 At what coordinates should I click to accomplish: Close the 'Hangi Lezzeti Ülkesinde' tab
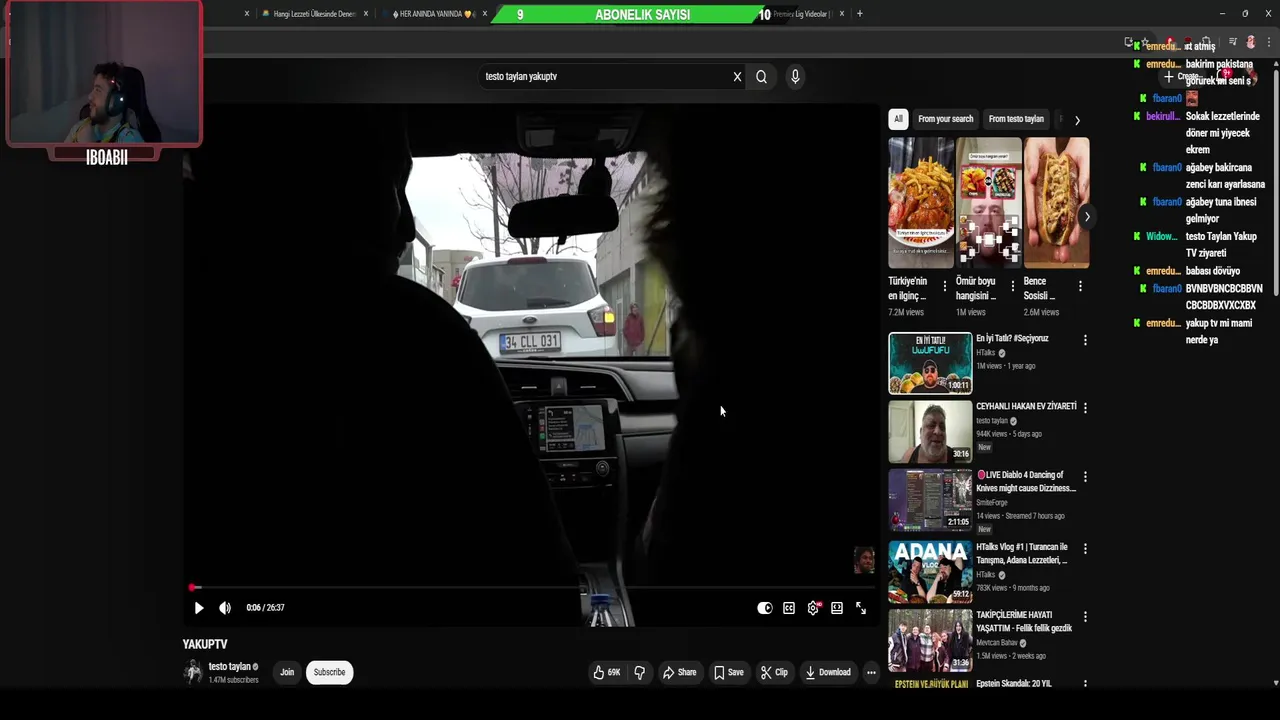[366, 14]
